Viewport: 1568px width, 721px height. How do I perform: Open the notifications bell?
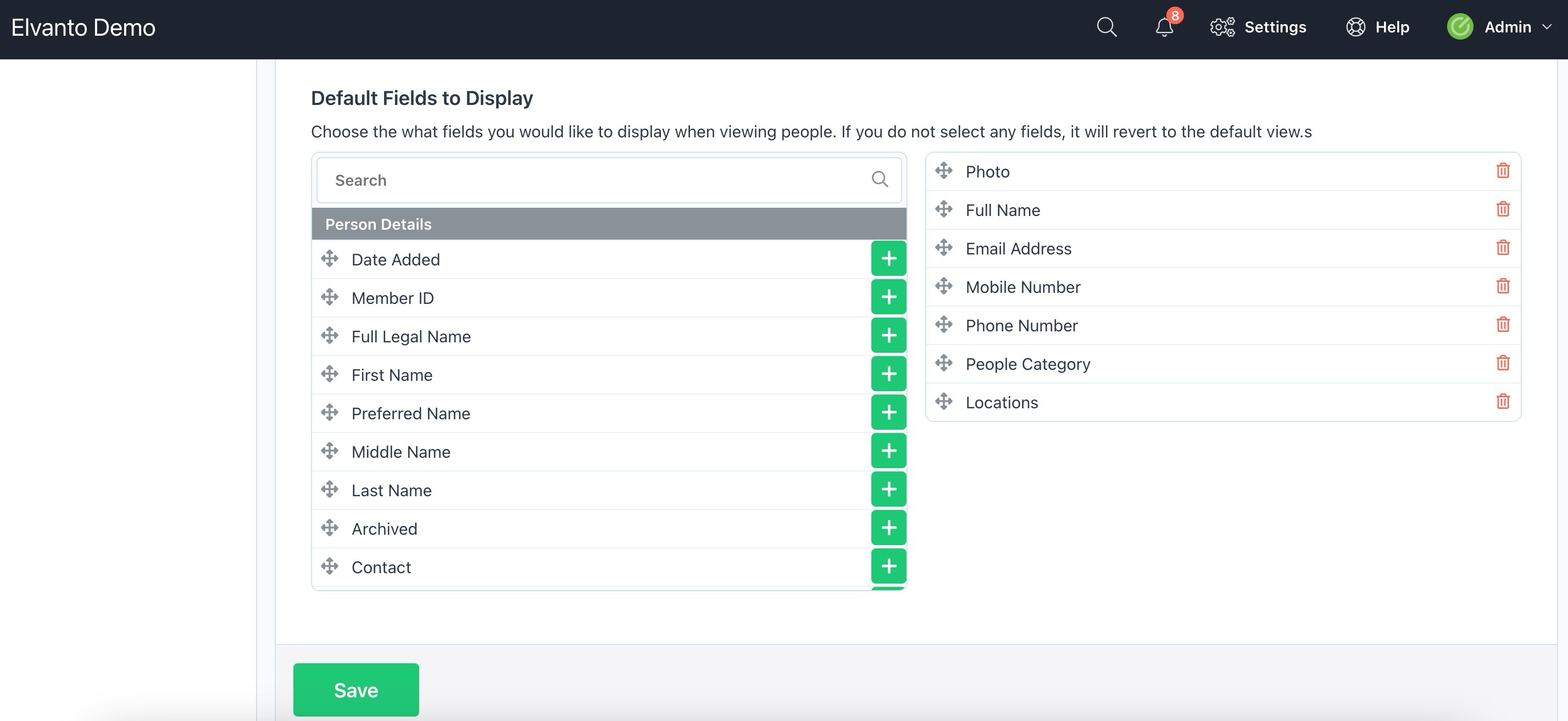1164,27
